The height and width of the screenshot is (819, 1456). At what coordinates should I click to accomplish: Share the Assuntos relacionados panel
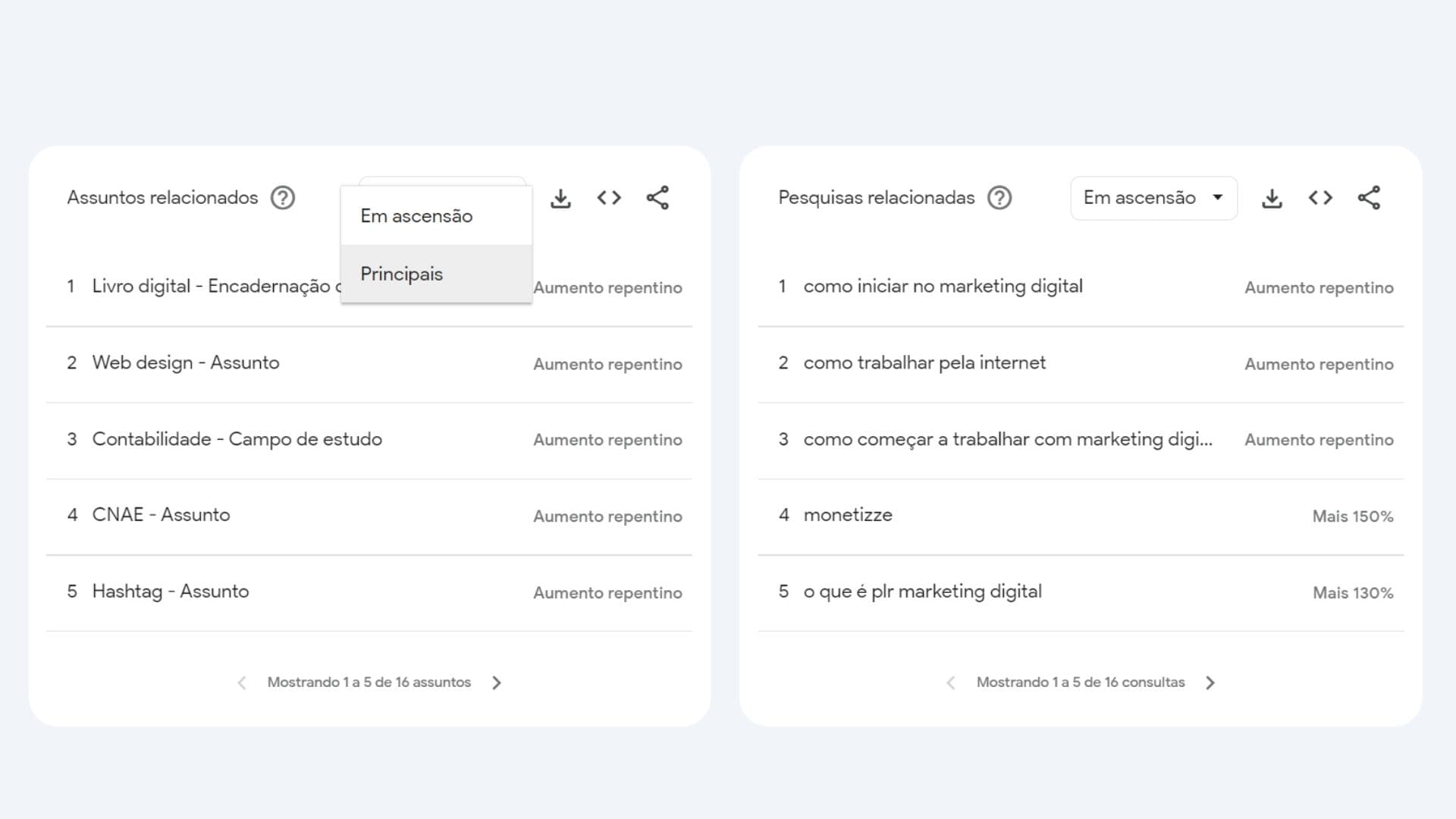click(x=657, y=198)
